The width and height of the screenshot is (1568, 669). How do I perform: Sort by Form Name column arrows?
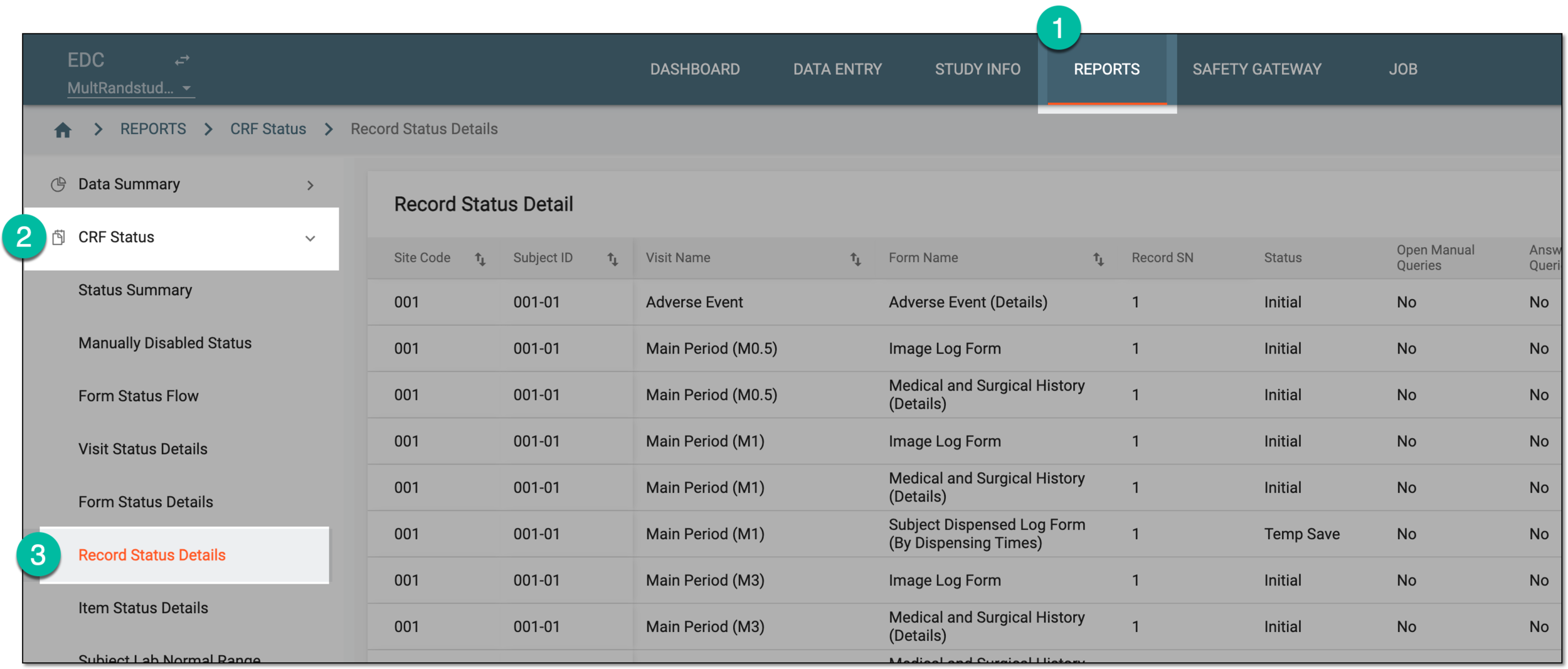click(x=1098, y=259)
